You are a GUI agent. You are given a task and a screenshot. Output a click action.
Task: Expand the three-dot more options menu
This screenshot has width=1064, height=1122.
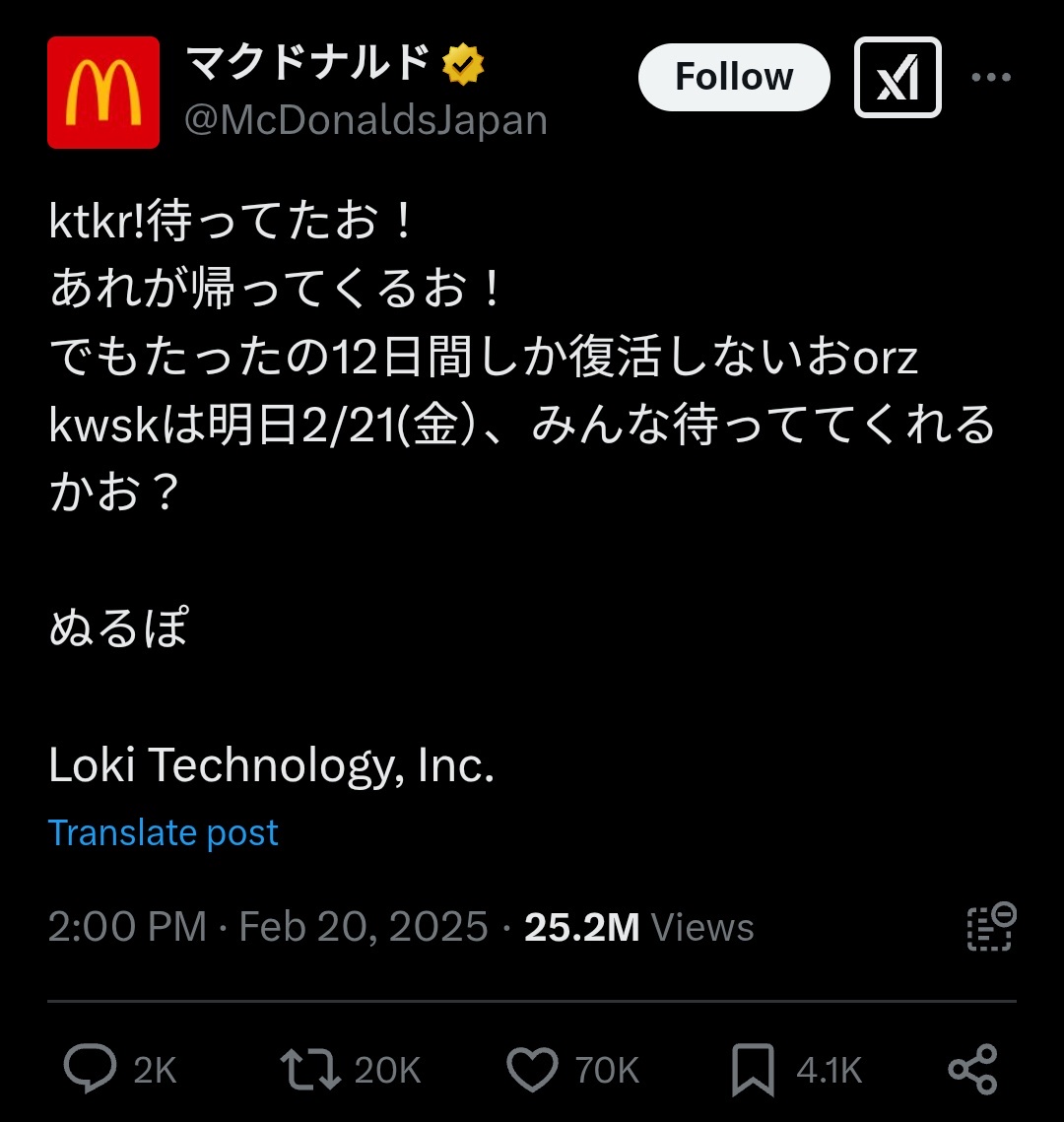[x=990, y=78]
